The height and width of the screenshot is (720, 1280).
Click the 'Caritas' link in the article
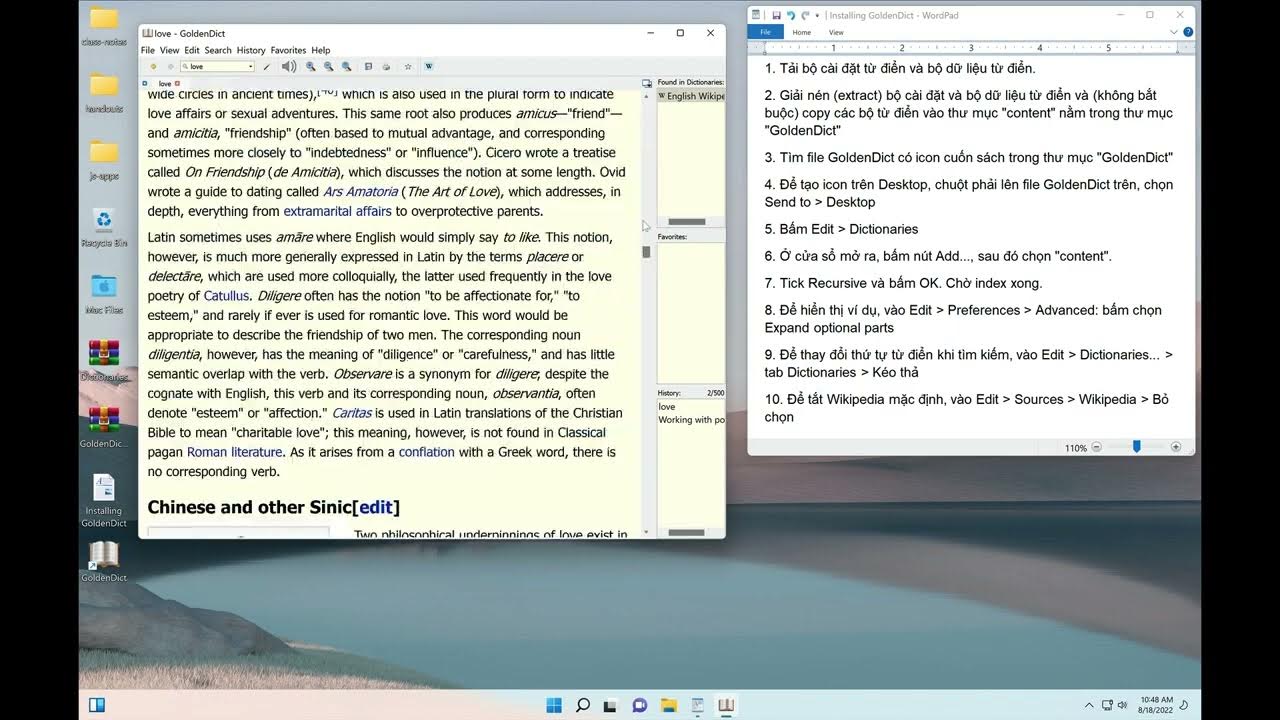point(352,413)
